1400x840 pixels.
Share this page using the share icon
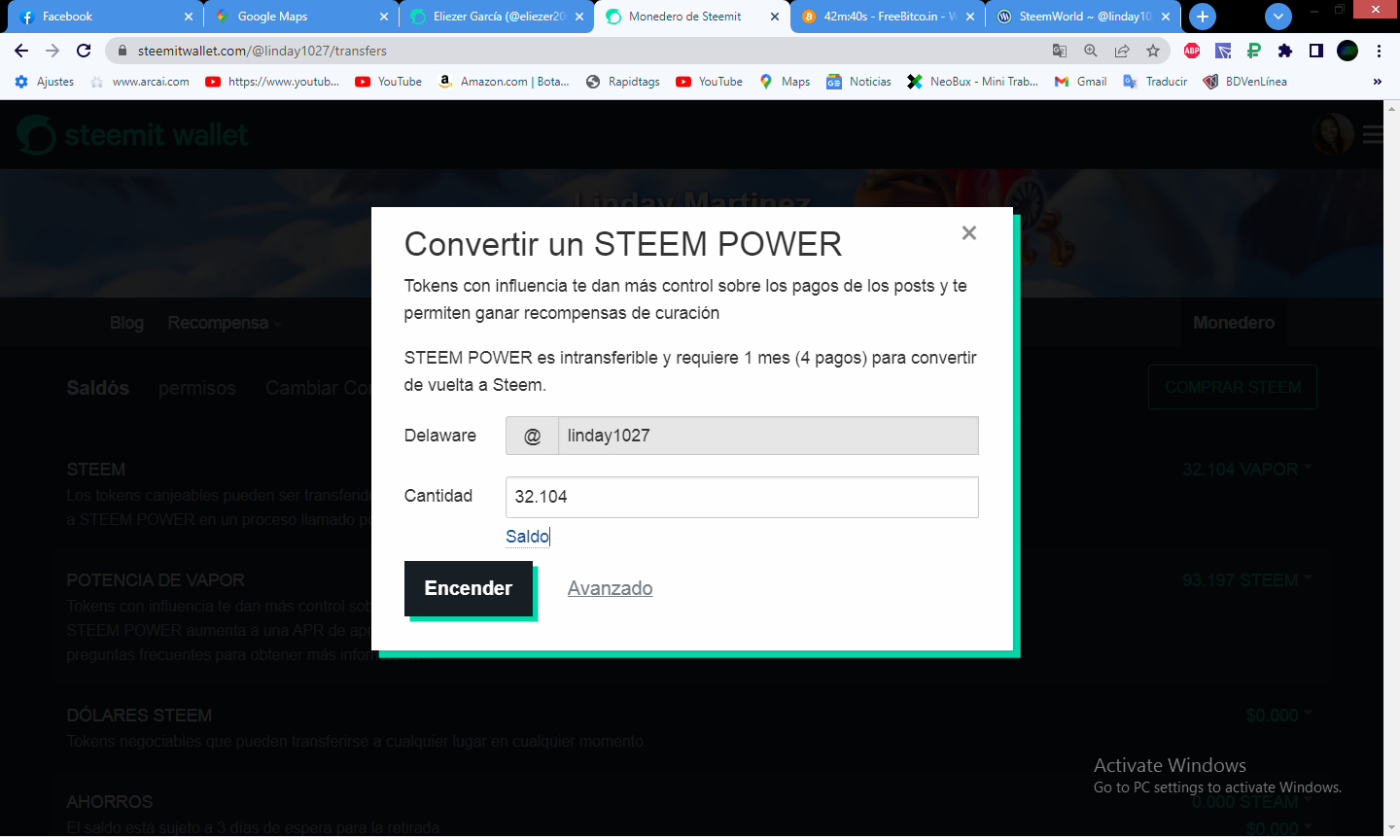[1122, 51]
